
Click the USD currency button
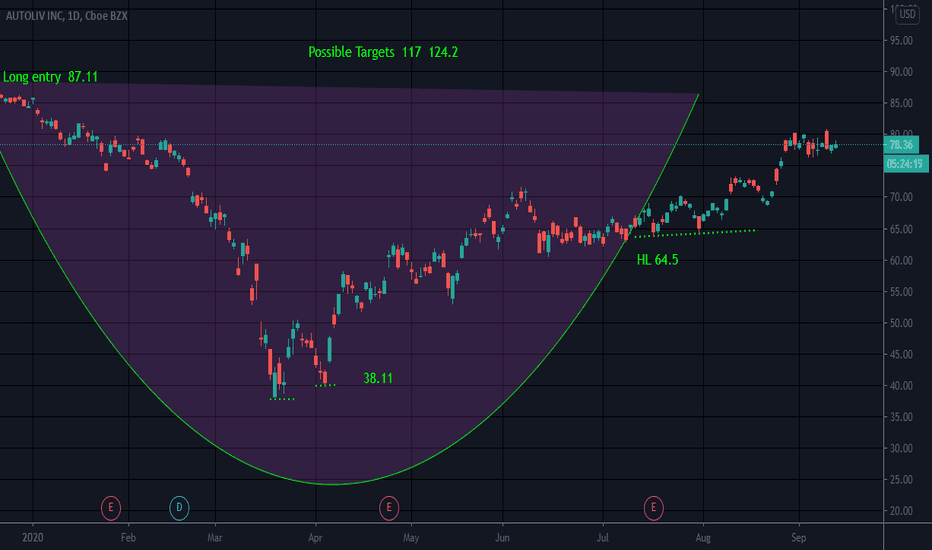(x=907, y=14)
